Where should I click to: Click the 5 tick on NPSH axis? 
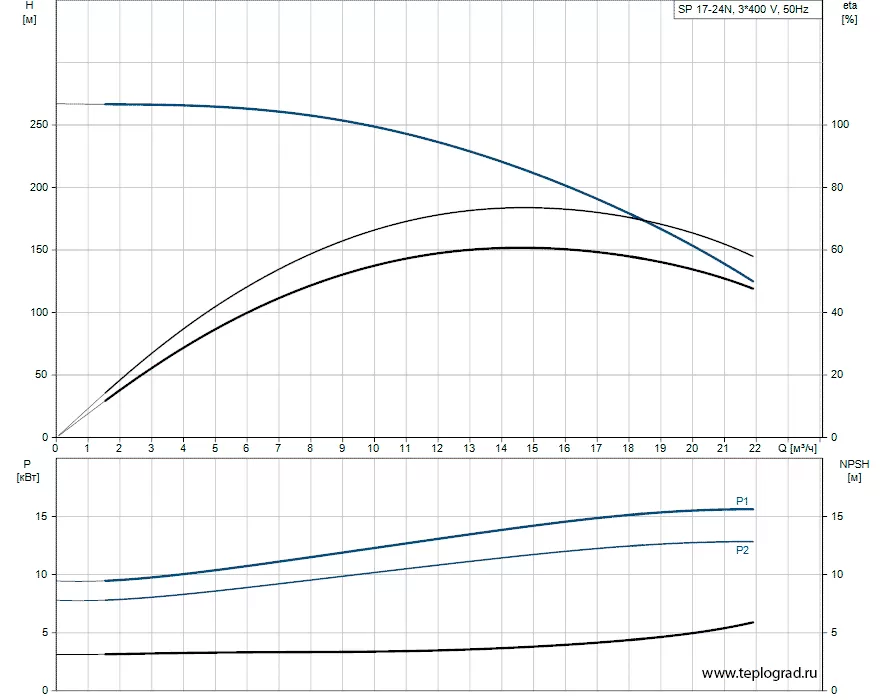836,632
